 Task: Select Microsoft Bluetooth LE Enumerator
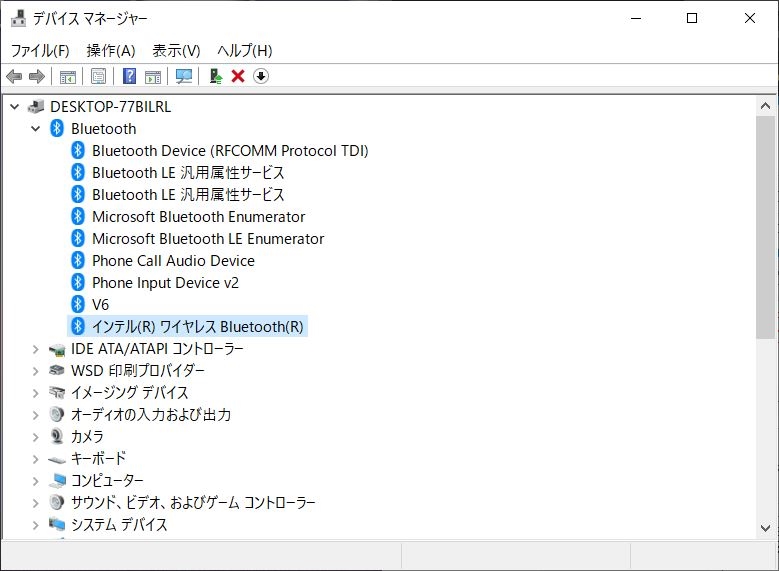[x=208, y=239]
